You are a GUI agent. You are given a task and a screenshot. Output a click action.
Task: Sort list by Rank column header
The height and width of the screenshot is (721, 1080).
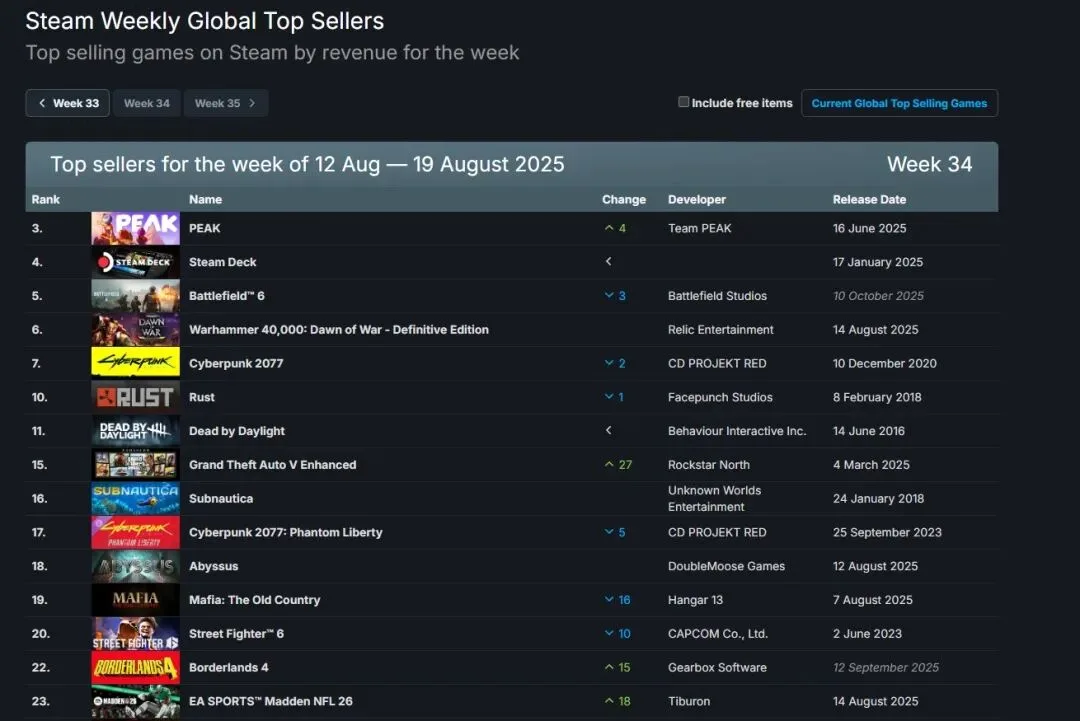[x=46, y=199]
